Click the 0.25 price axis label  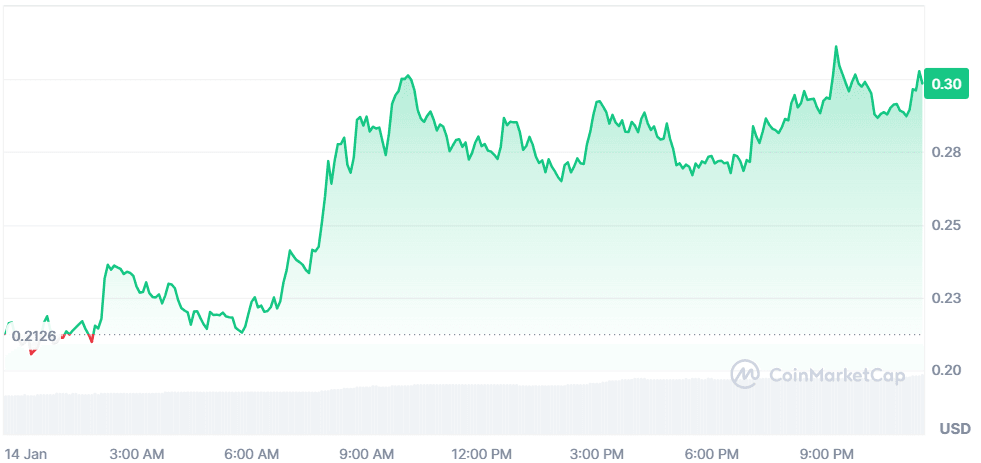tap(945, 225)
